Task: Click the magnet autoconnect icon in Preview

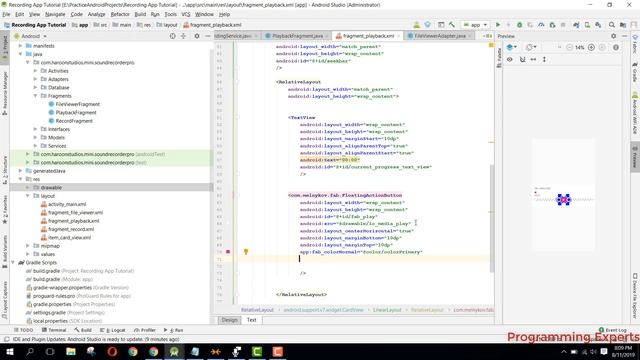Action: (522, 59)
